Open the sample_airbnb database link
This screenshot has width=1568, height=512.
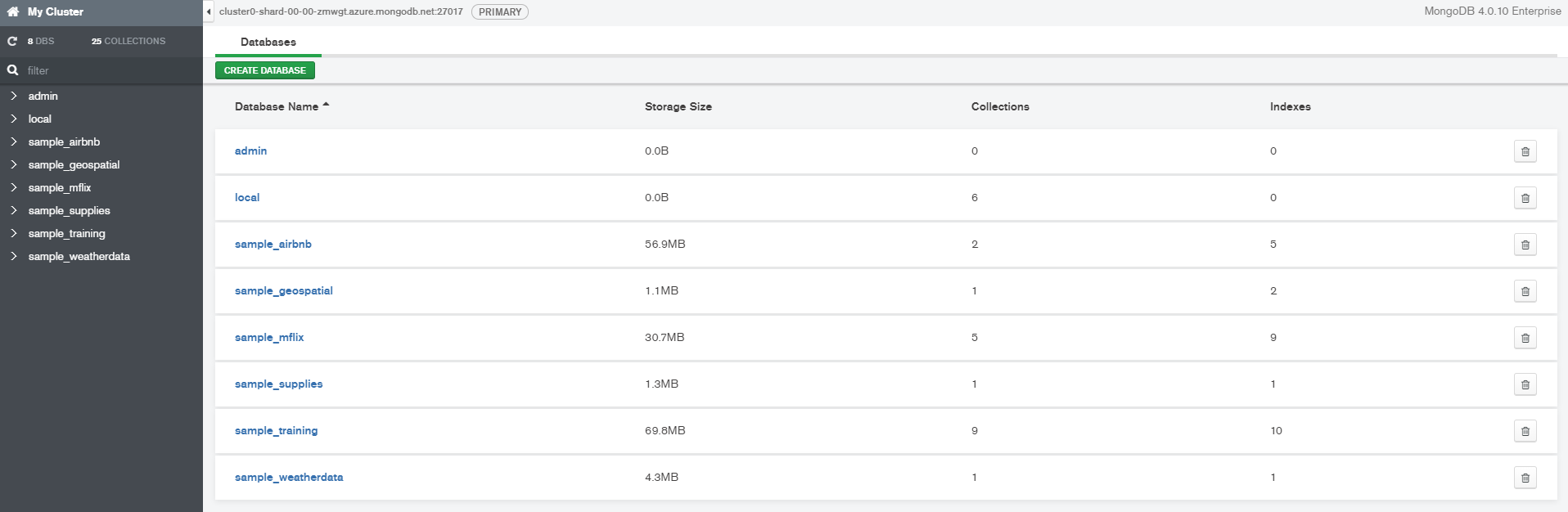click(x=273, y=244)
